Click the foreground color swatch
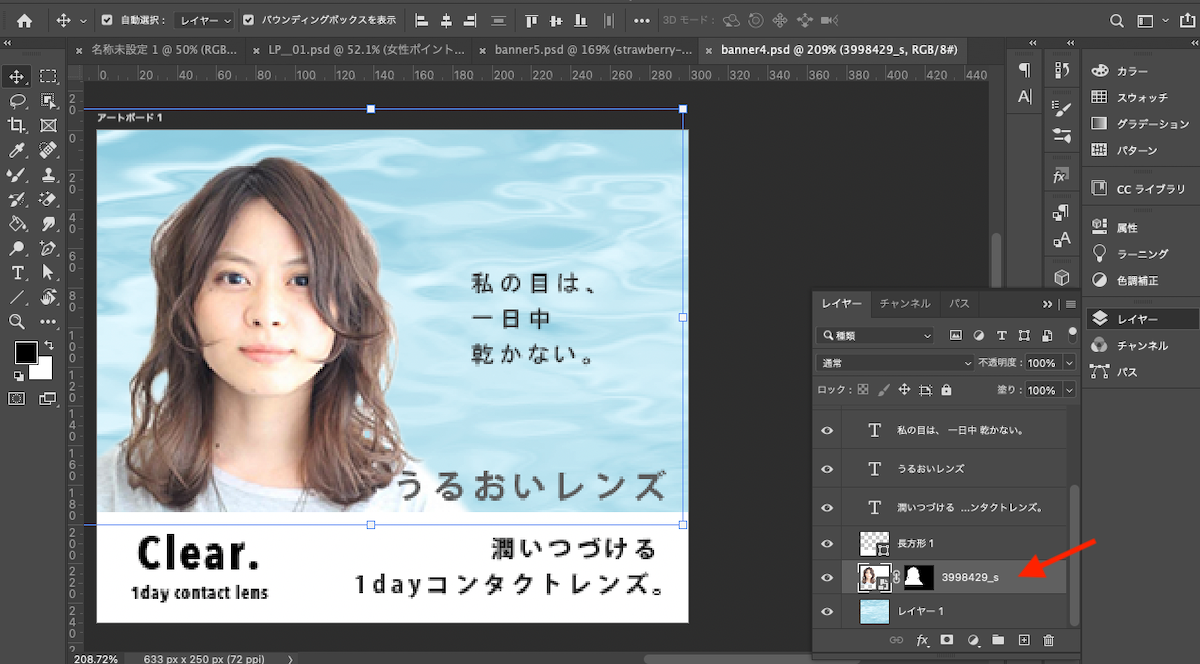The width and height of the screenshot is (1200, 664). pos(25,352)
